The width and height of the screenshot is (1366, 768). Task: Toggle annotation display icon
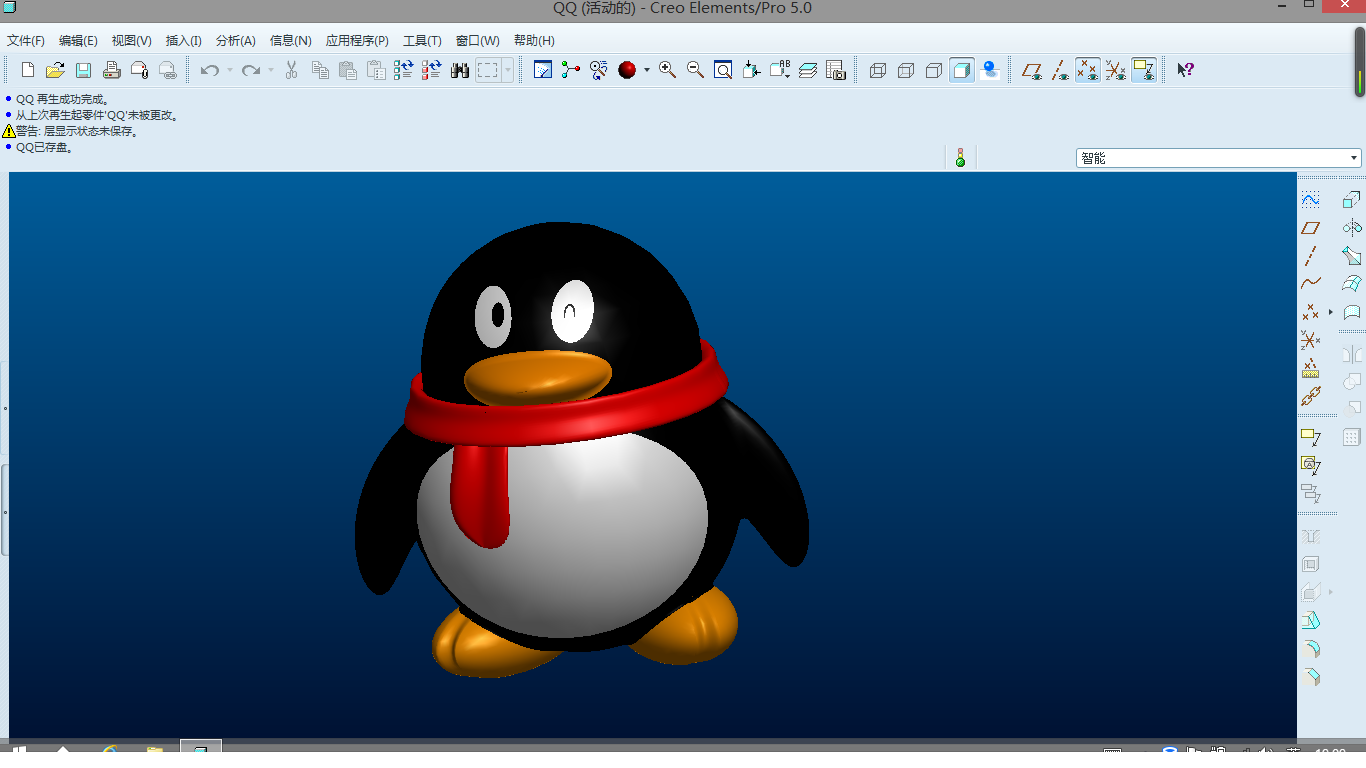click(1144, 70)
